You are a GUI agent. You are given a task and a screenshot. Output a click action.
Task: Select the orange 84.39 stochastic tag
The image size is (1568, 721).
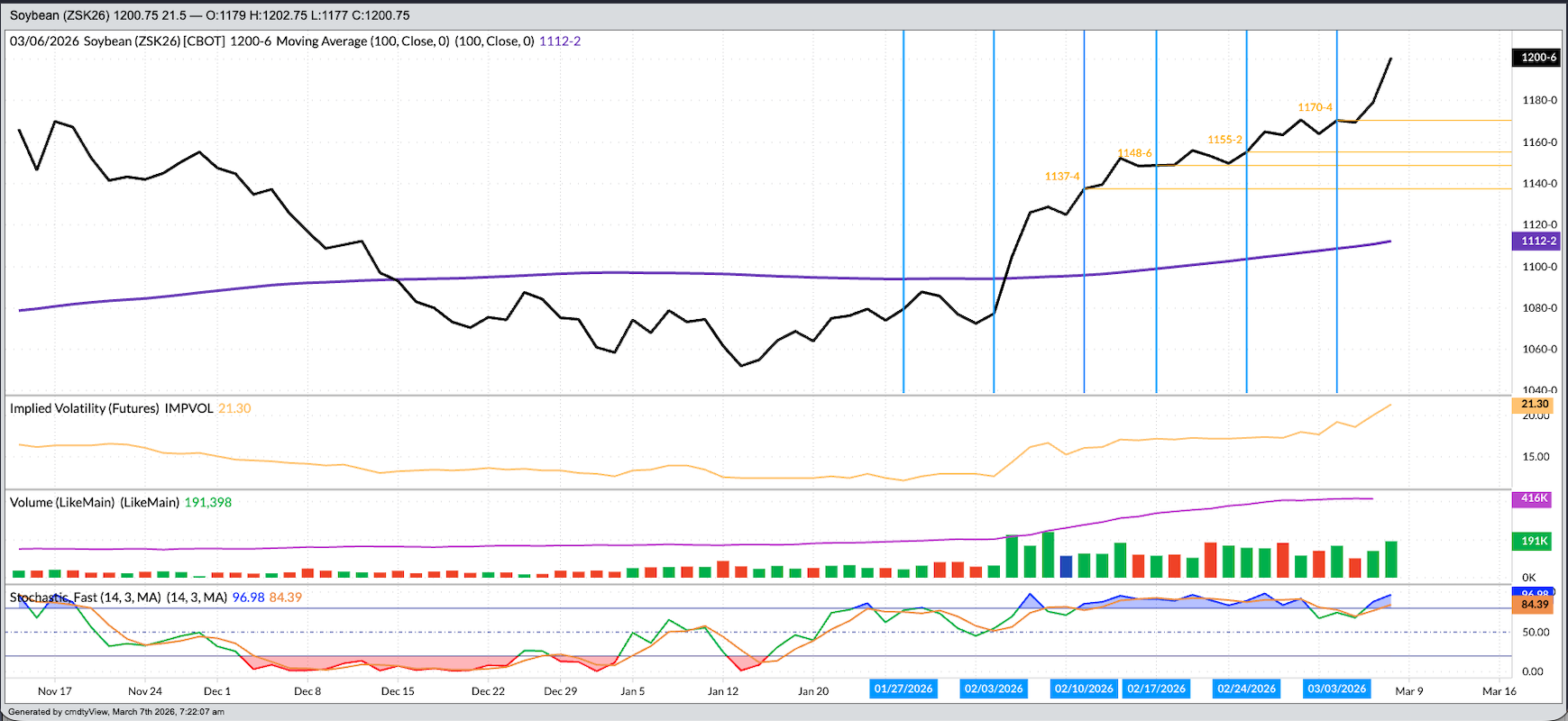tap(1534, 605)
